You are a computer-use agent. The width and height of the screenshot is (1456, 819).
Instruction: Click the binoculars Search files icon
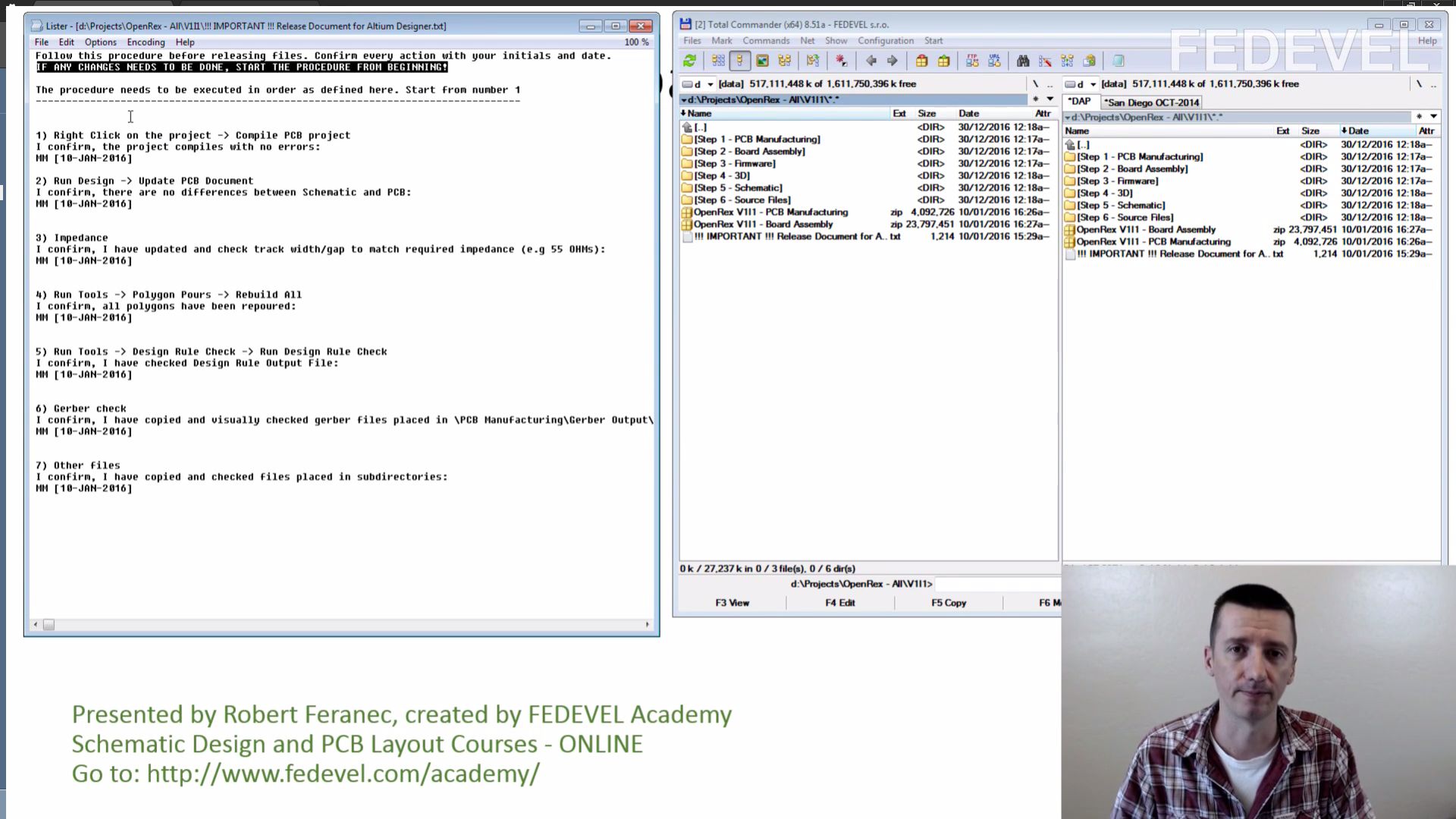click(x=1022, y=61)
